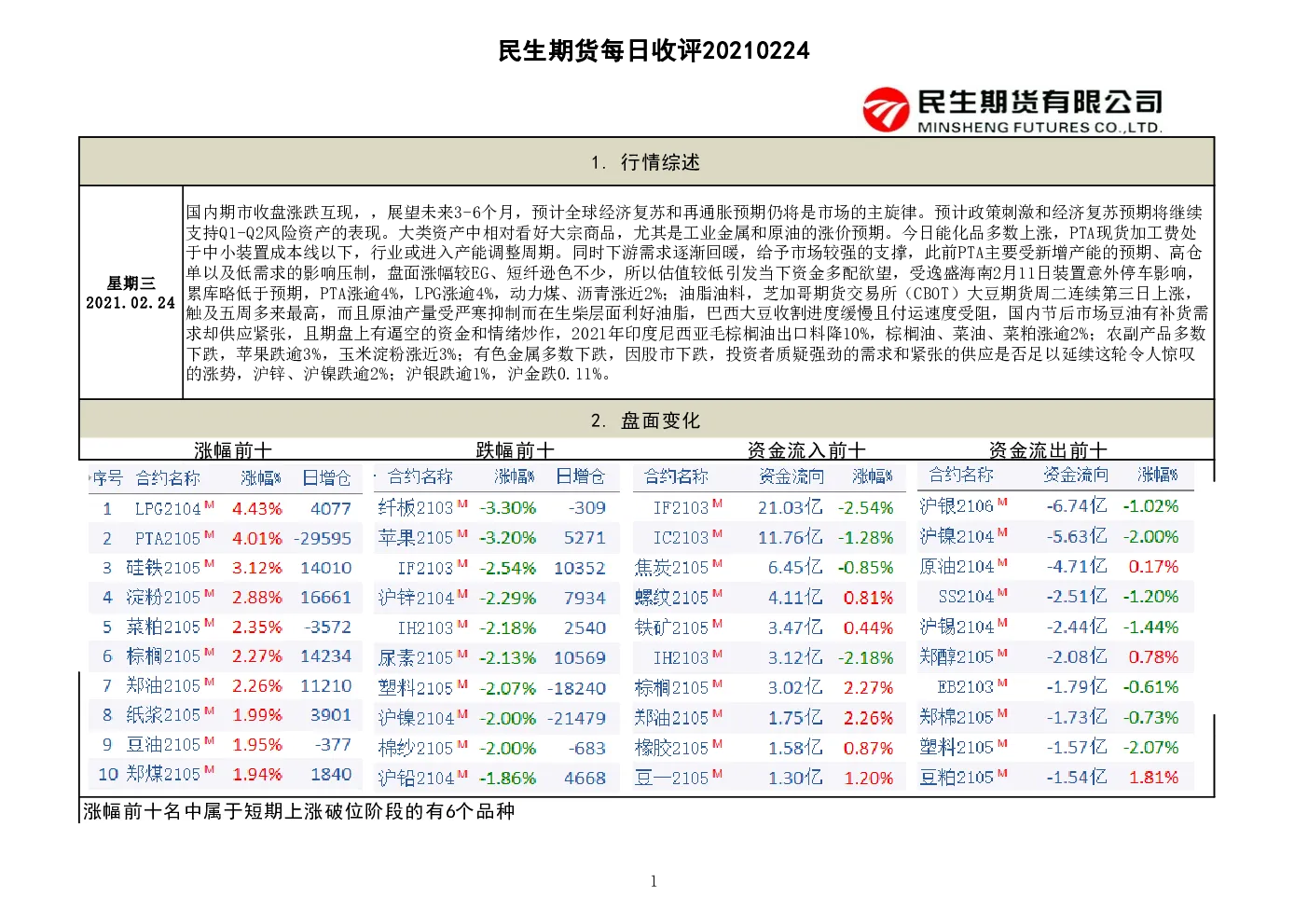Click the 沪铅2104 contract cell
This screenshot has height=924, width=1308.
(x=423, y=778)
